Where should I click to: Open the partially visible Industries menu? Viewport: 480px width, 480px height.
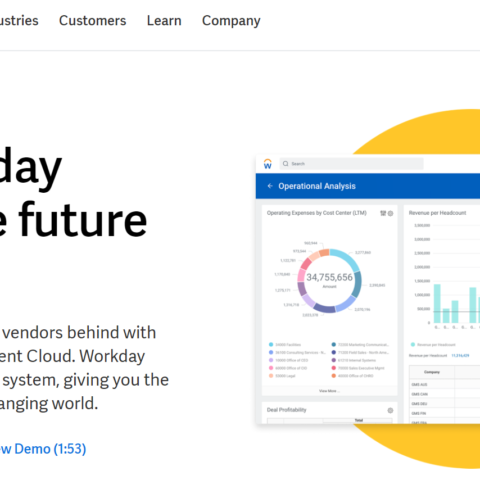(x=19, y=21)
